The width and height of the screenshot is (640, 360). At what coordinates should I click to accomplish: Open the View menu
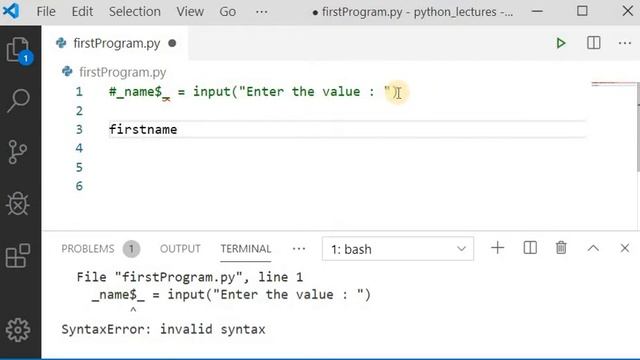tap(190, 11)
